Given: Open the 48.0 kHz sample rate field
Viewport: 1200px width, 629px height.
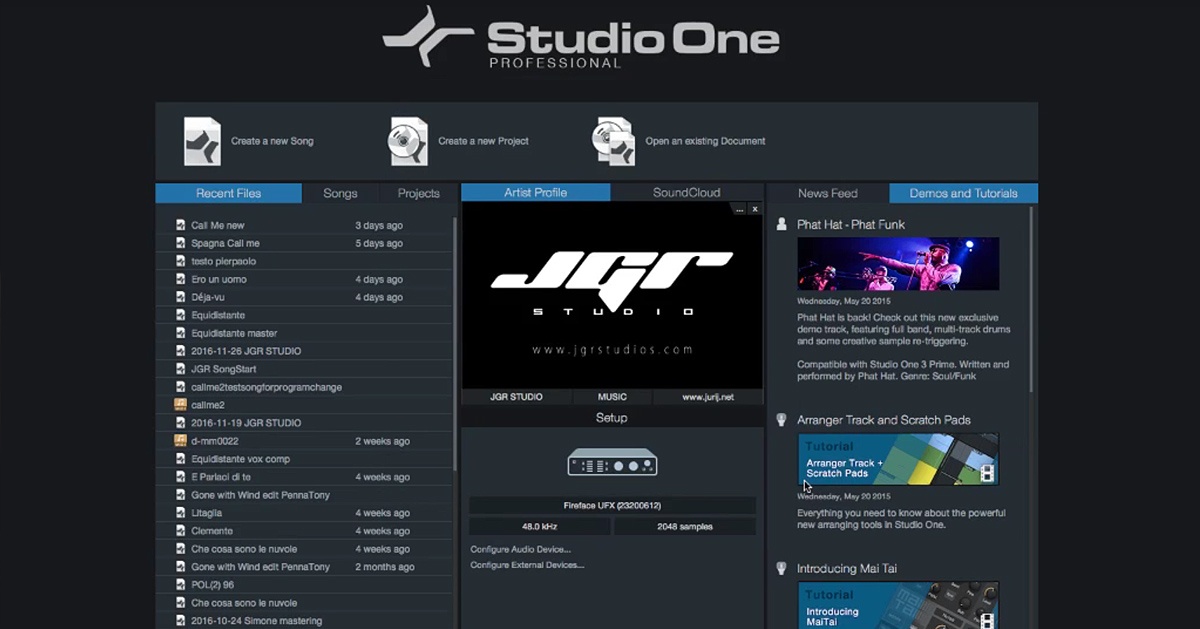Looking at the screenshot, I should (540, 526).
